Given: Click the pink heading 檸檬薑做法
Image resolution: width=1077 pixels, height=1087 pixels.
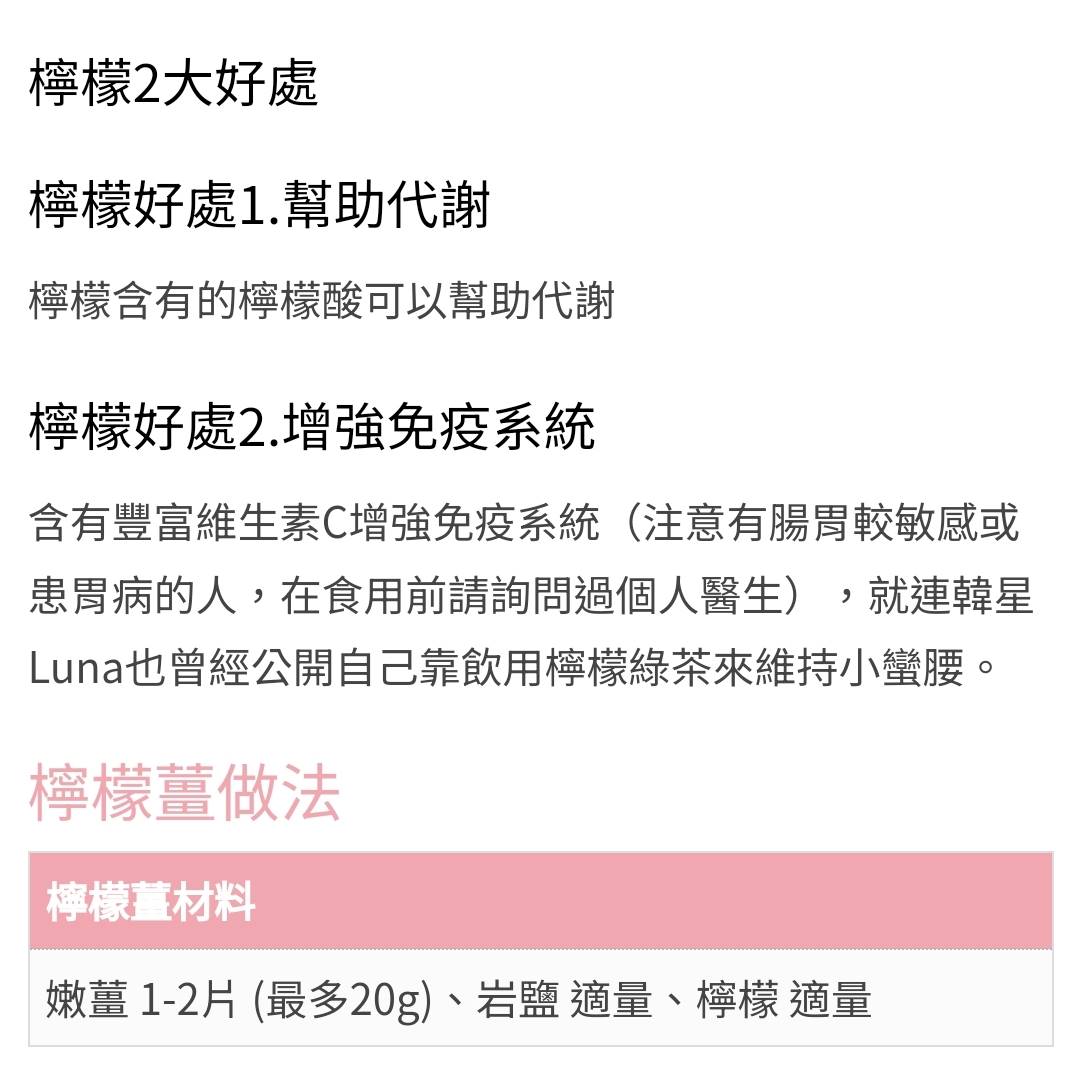Looking at the screenshot, I should point(184,792).
